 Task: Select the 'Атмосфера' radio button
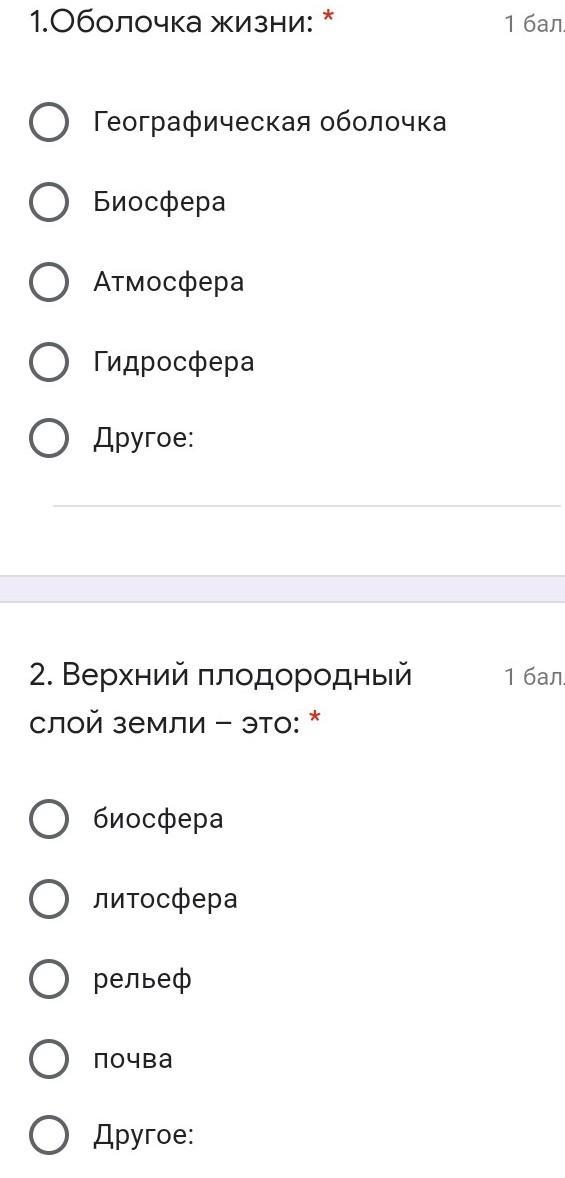pyautogui.click(x=49, y=282)
